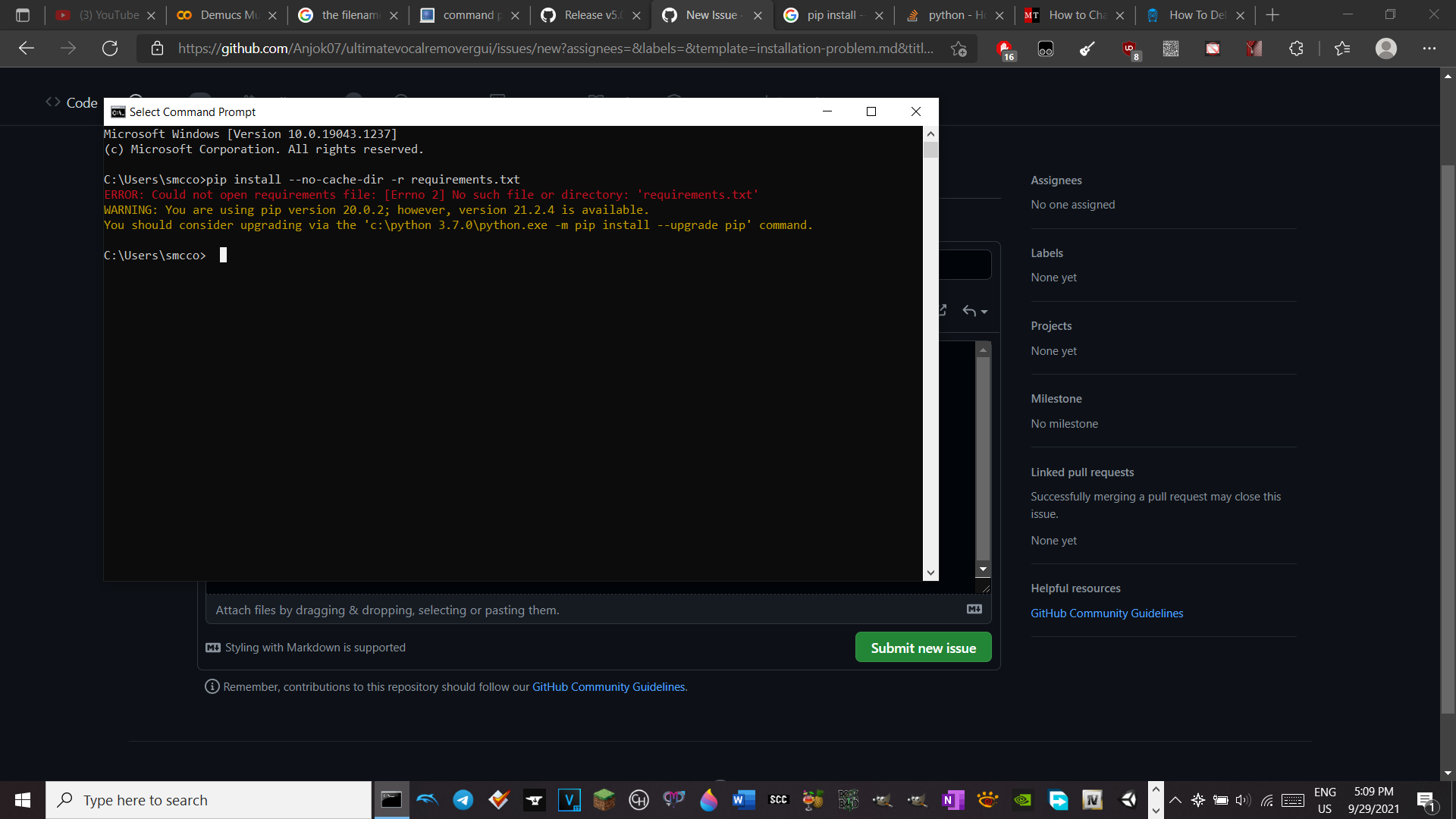Open GIMP from the taskbar
The height and width of the screenshot is (819, 1456).
click(x=882, y=799)
